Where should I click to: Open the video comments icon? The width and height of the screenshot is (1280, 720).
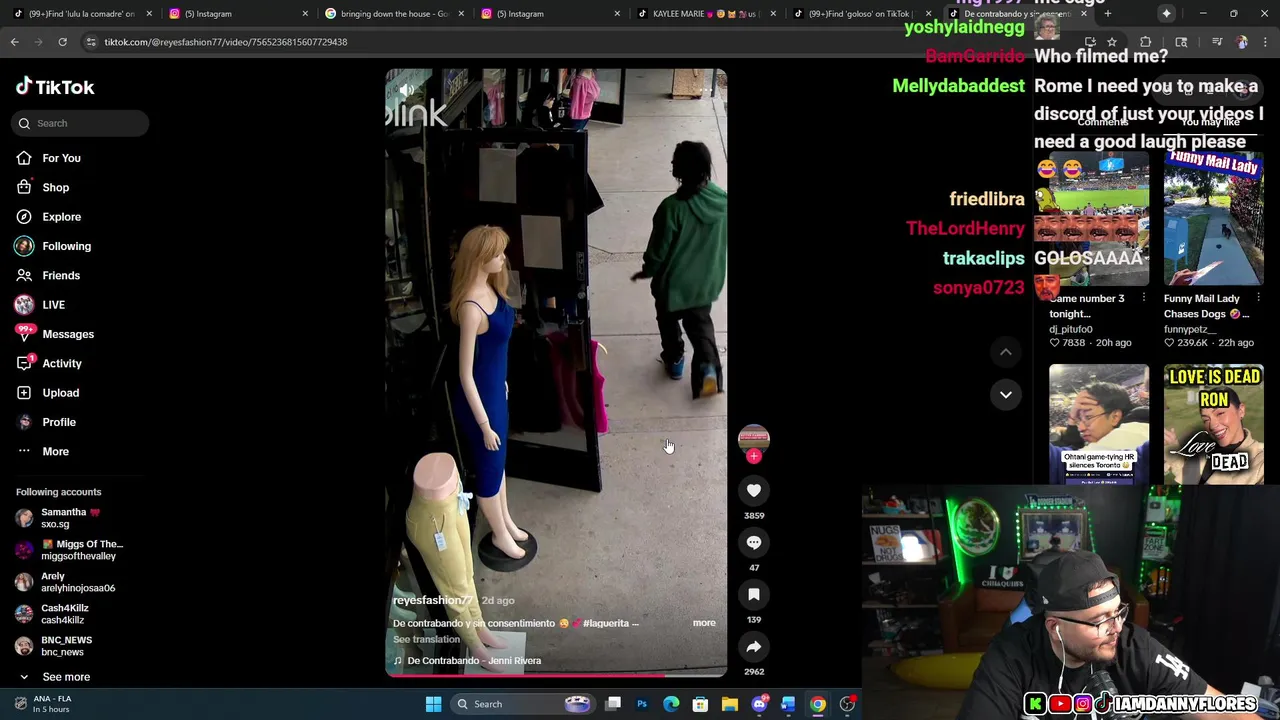[754, 542]
